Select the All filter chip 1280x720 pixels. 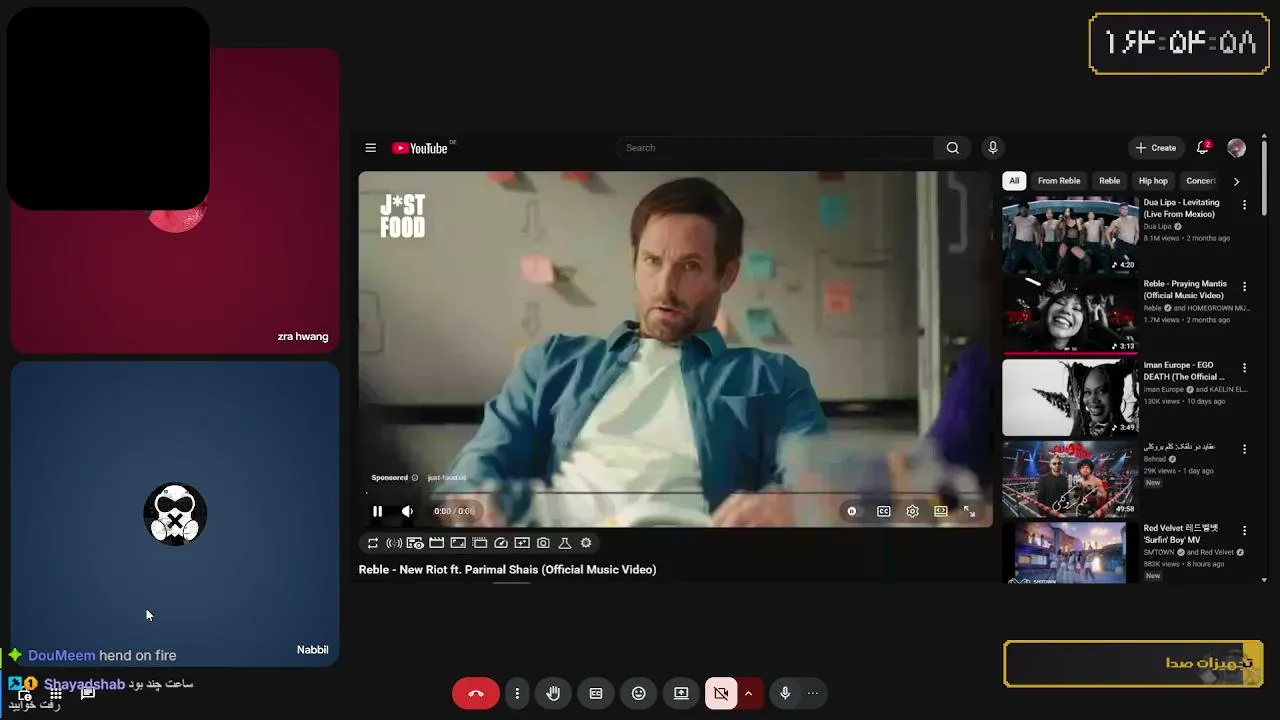1014,181
